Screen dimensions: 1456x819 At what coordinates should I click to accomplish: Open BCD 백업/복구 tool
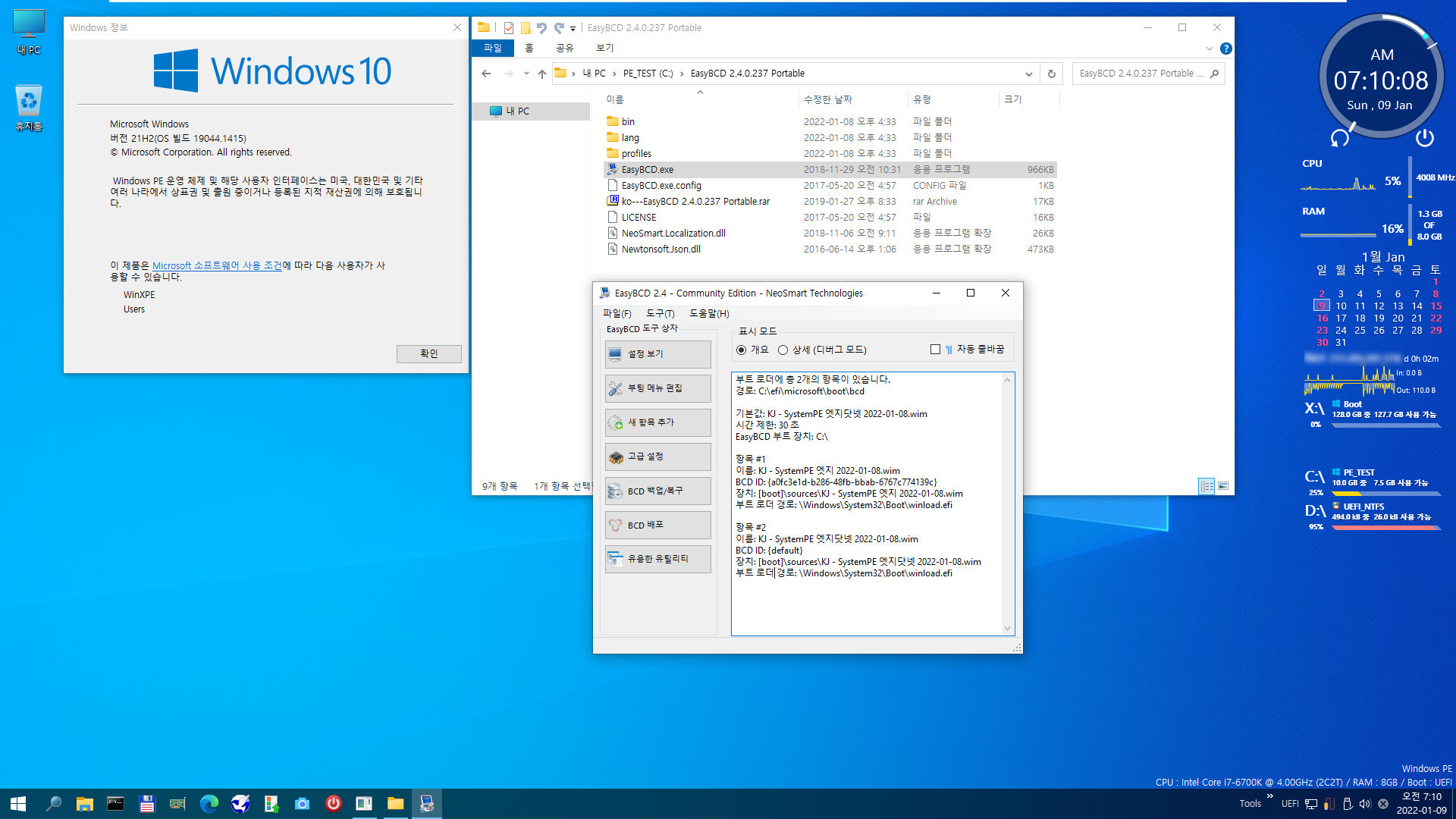tap(657, 491)
